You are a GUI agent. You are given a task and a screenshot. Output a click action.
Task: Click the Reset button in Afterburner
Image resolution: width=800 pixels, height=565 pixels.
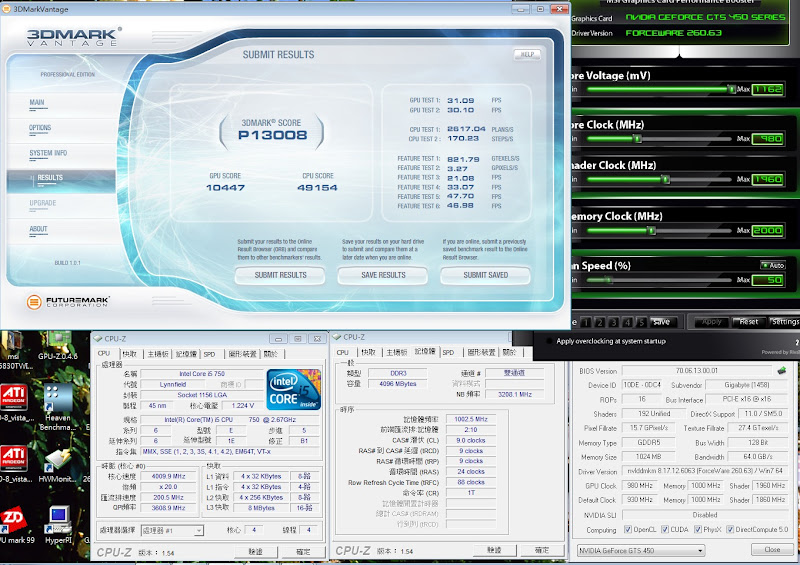pyautogui.click(x=748, y=322)
